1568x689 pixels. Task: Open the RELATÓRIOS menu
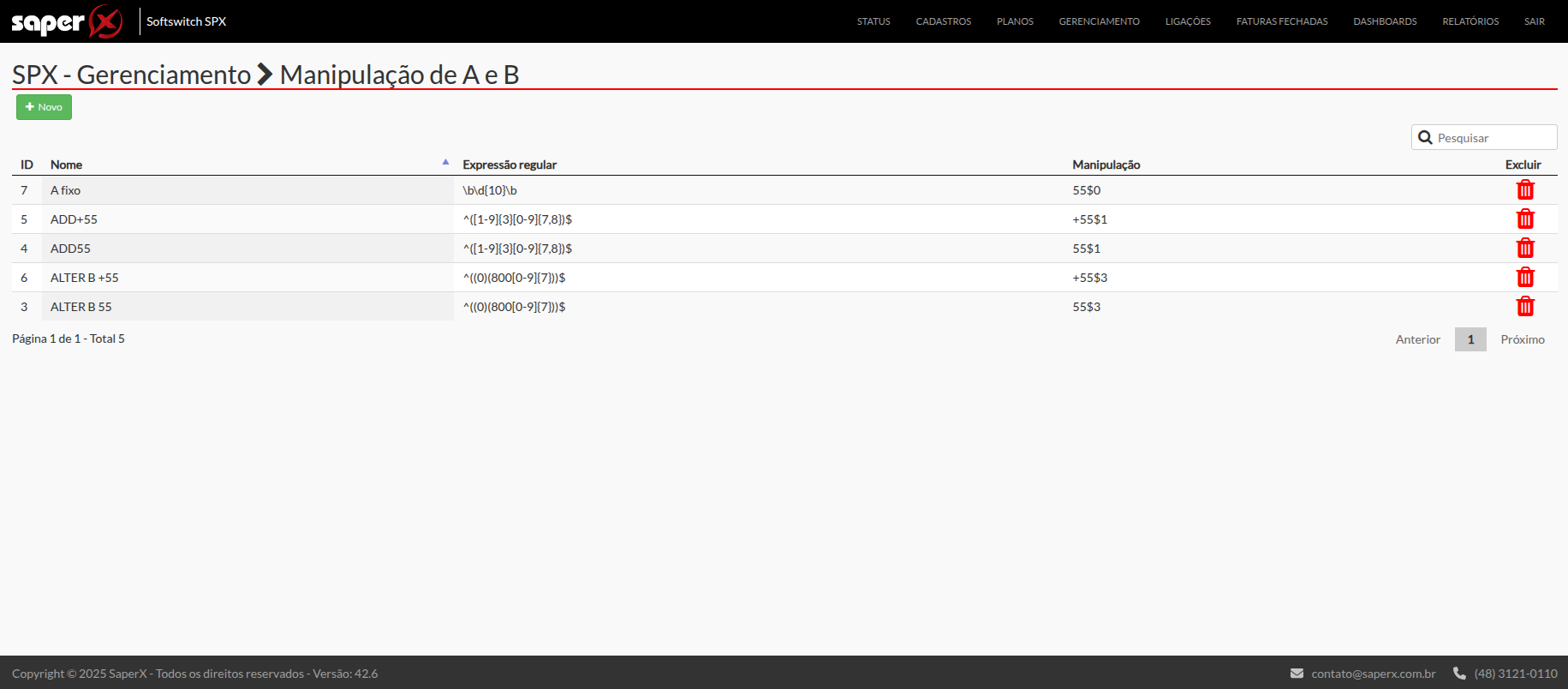click(1470, 21)
